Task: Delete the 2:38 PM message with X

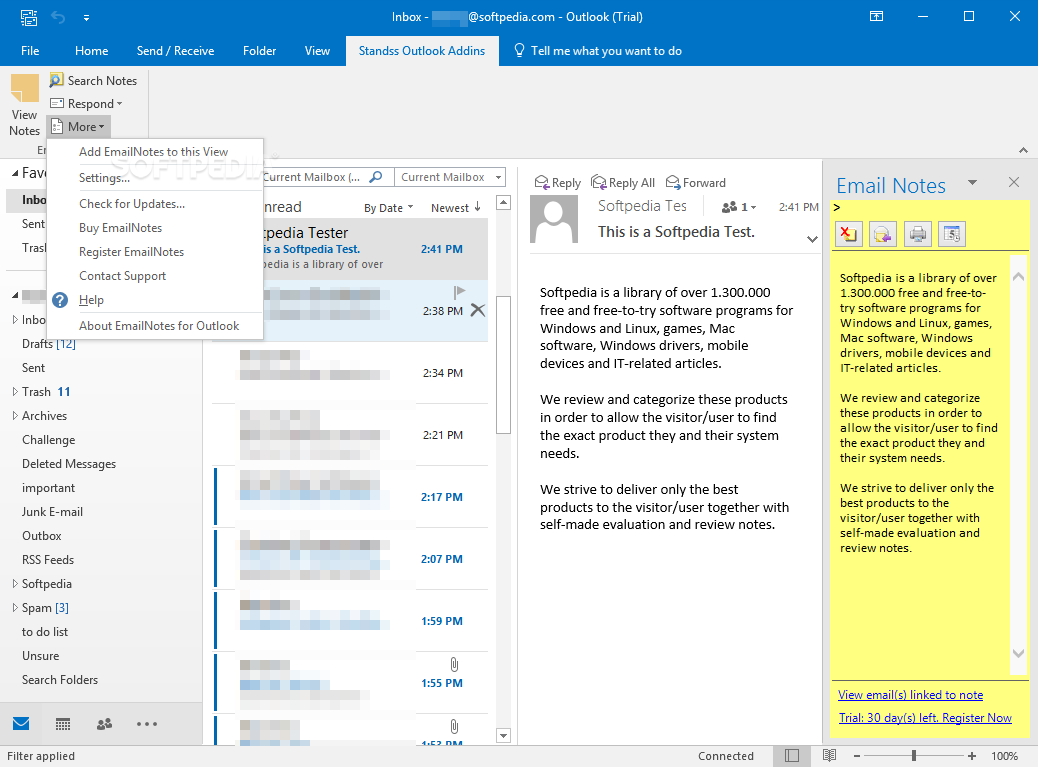Action: tap(477, 310)
